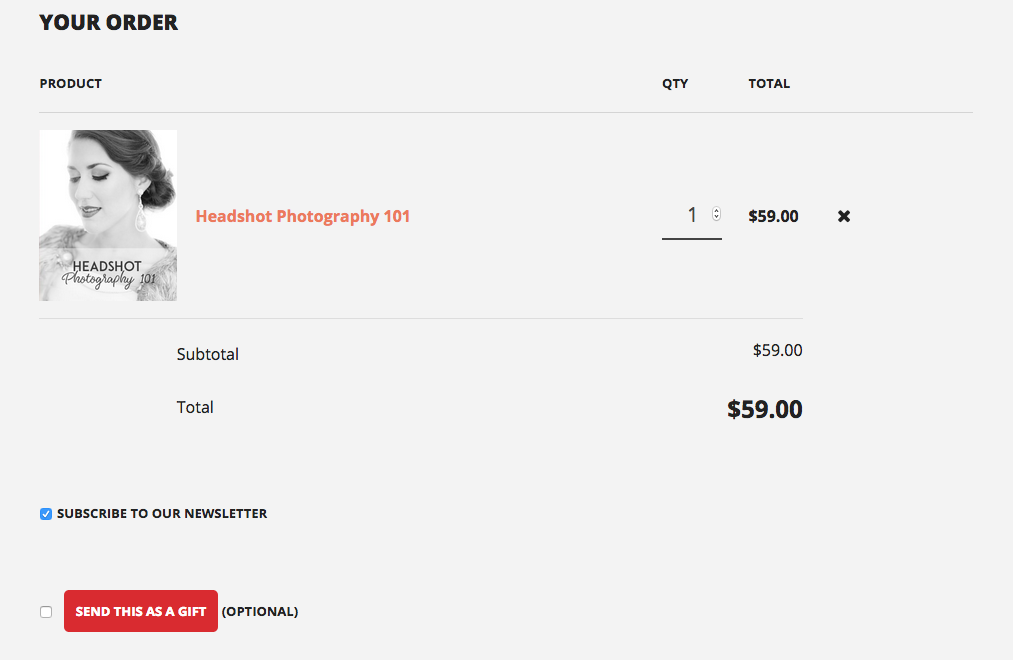
Task: Remove Headshot Photography 101 with the X icon
Action: (843, 216)
